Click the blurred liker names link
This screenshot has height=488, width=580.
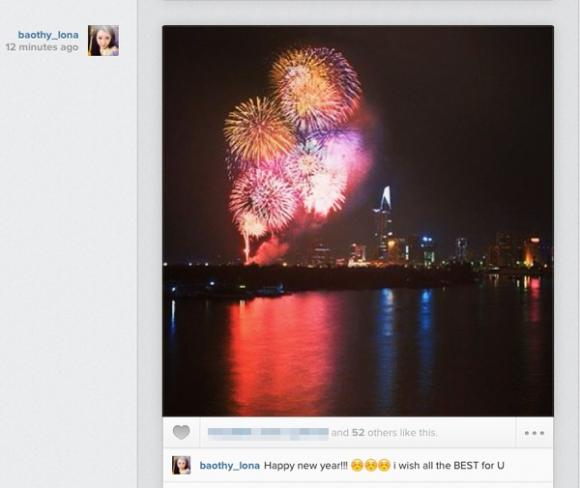coord(268,433)
